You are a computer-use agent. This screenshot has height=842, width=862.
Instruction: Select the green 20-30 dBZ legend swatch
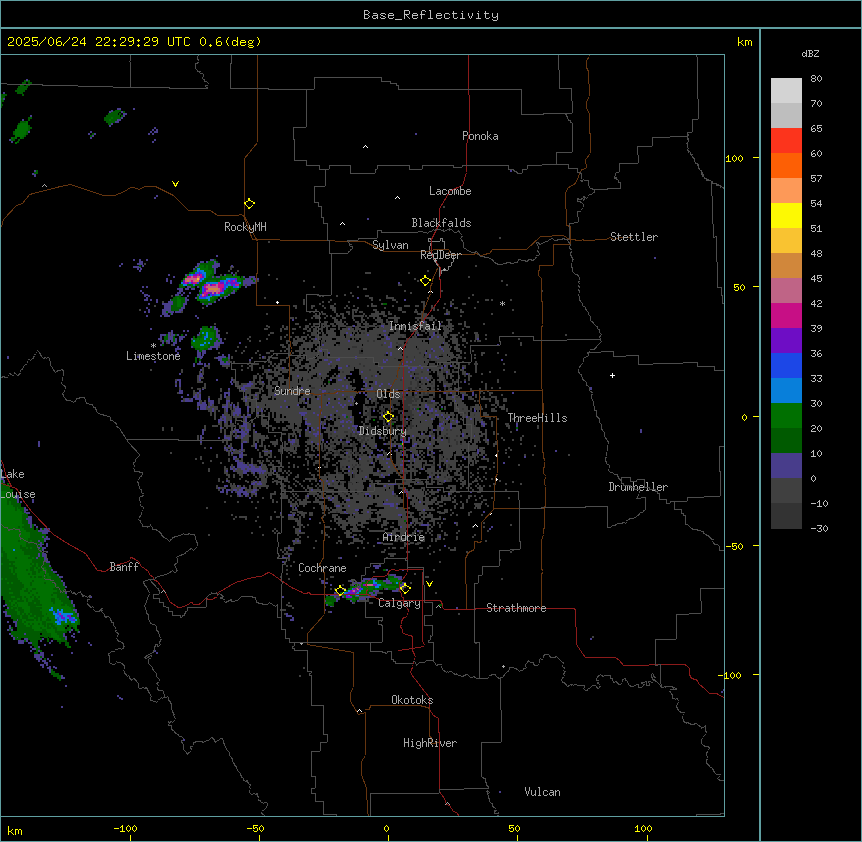tap(786, 416)
